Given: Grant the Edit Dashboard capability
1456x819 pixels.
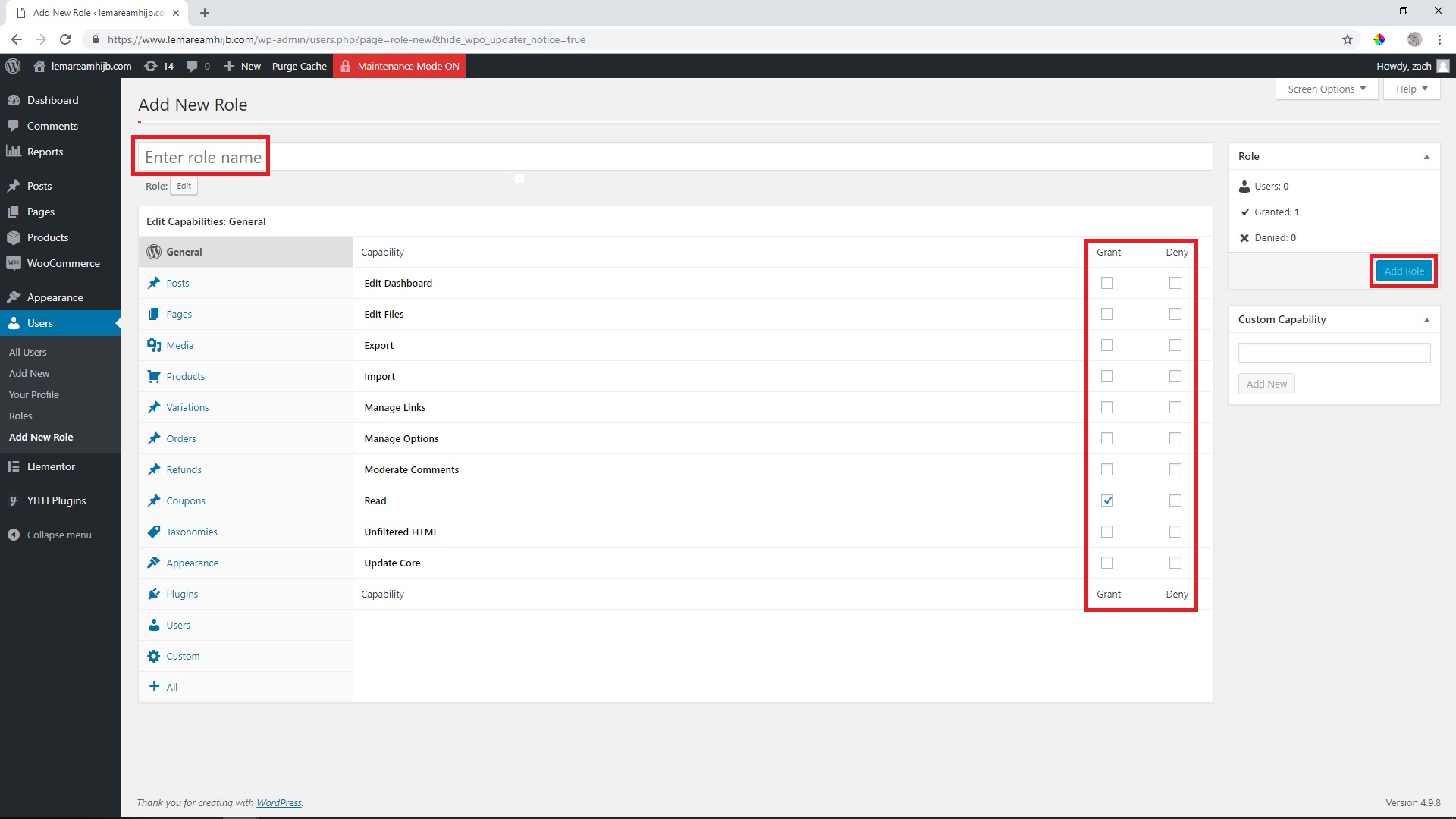Looking at the screenshot, I should (x=1107, y=283).
